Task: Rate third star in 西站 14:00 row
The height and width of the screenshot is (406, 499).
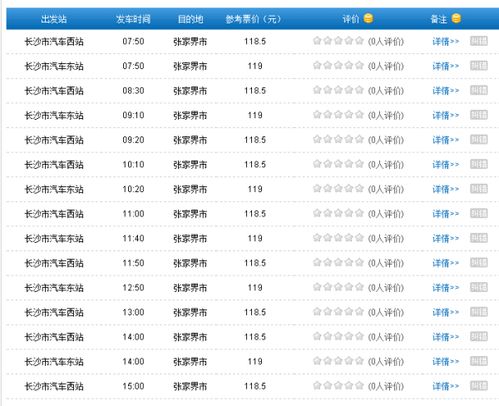Action: (x=338, y=336)
